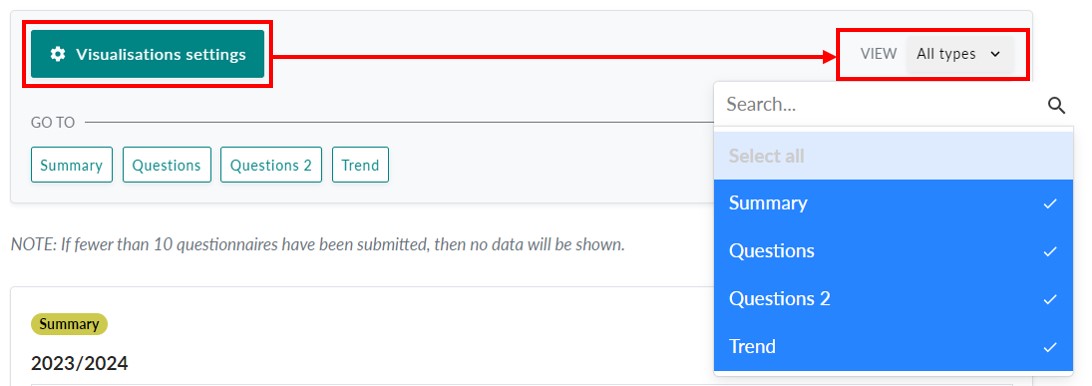This screenshot has width=1092, height=386.
Task: Click the magnifying glass search icon
Action: pos(1056,105)
